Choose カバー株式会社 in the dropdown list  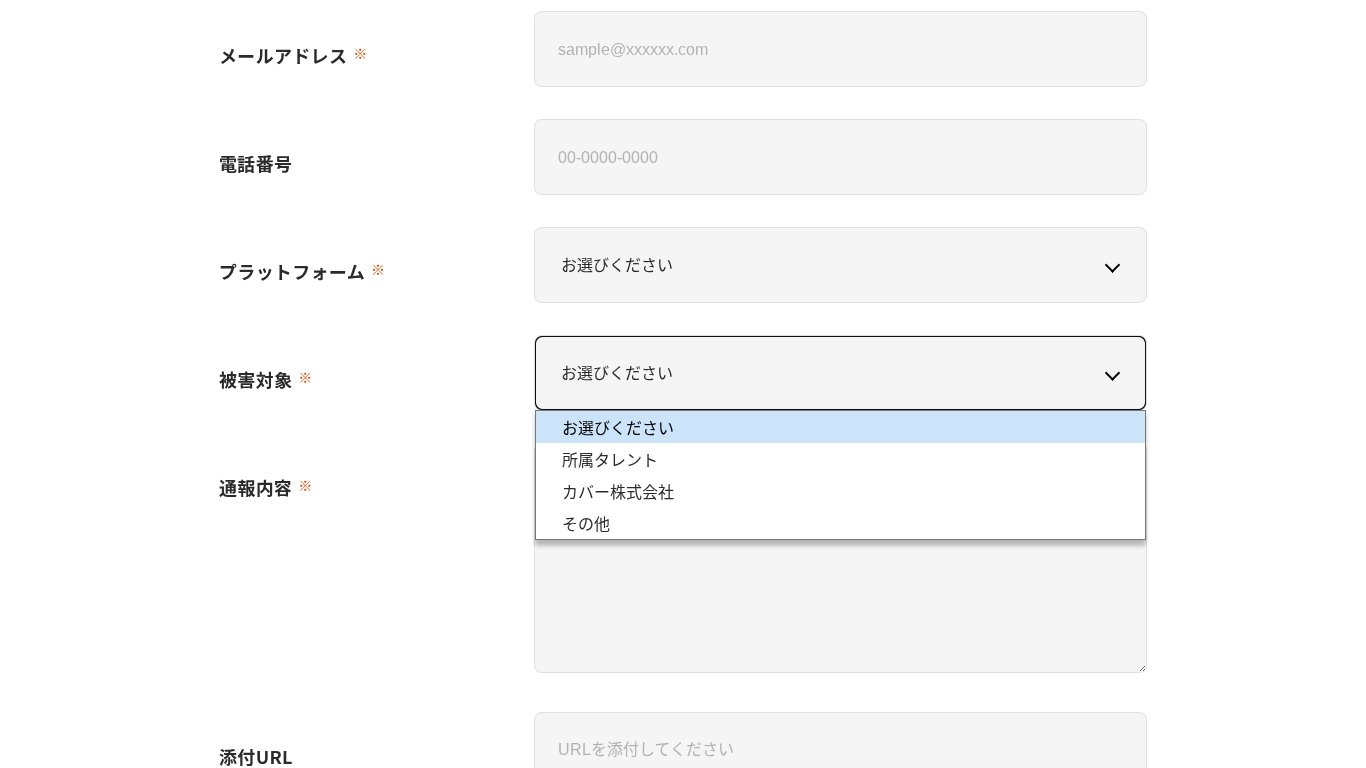618,492
